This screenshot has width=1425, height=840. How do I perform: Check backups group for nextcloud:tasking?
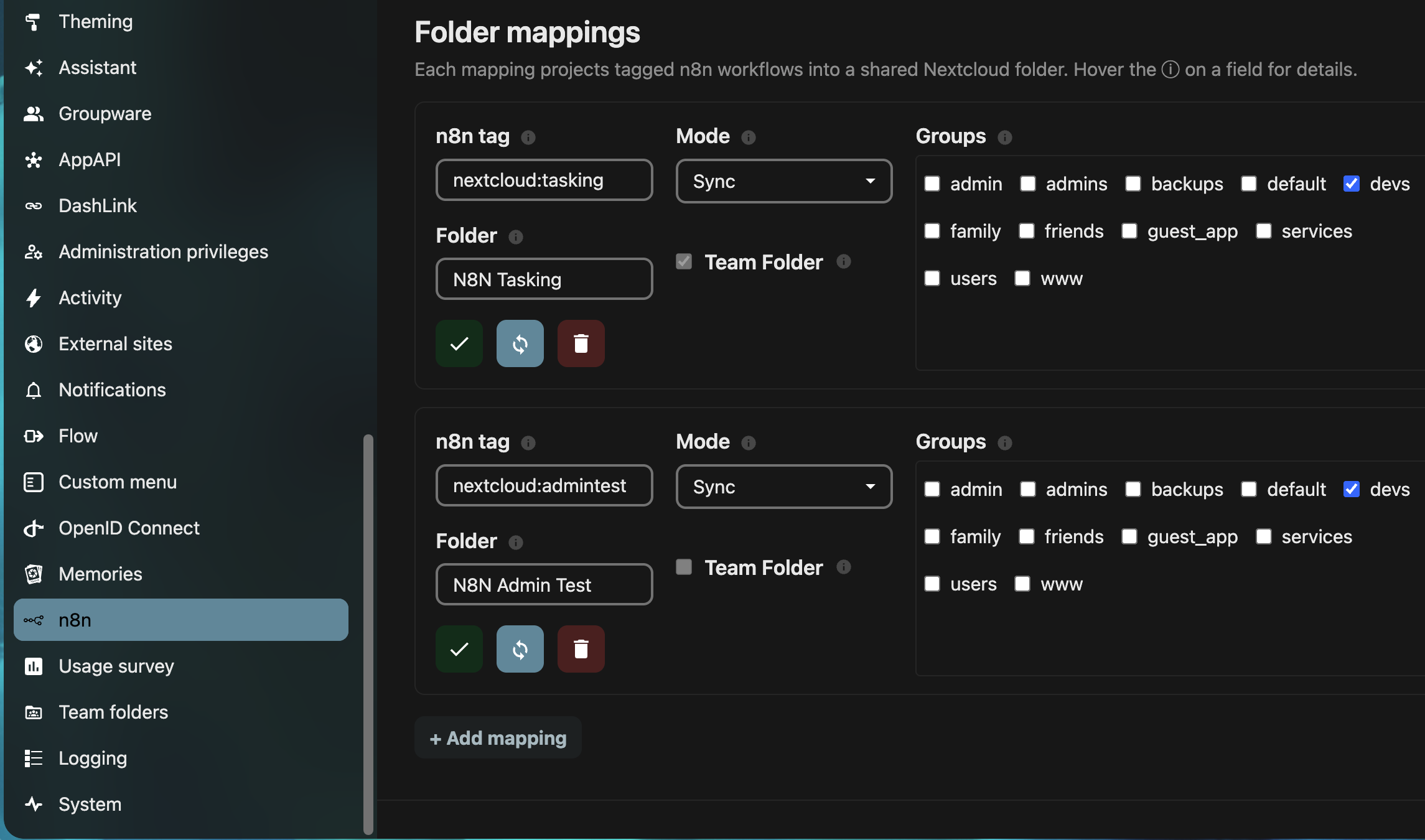(1133, 184)
